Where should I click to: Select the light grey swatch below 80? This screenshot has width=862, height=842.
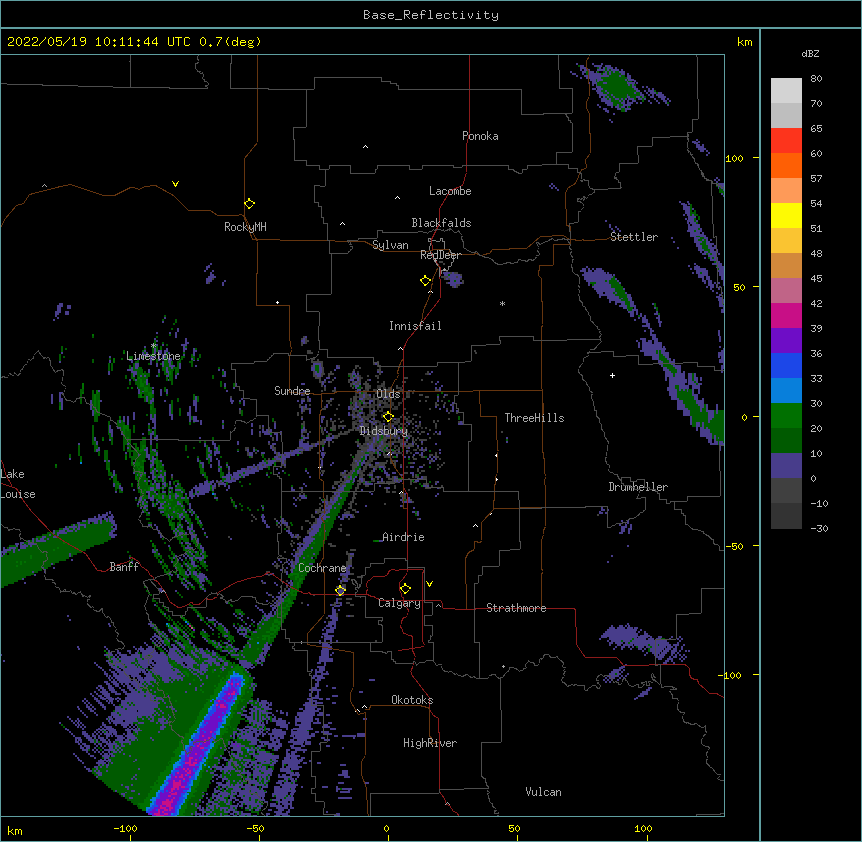[786, 91]
